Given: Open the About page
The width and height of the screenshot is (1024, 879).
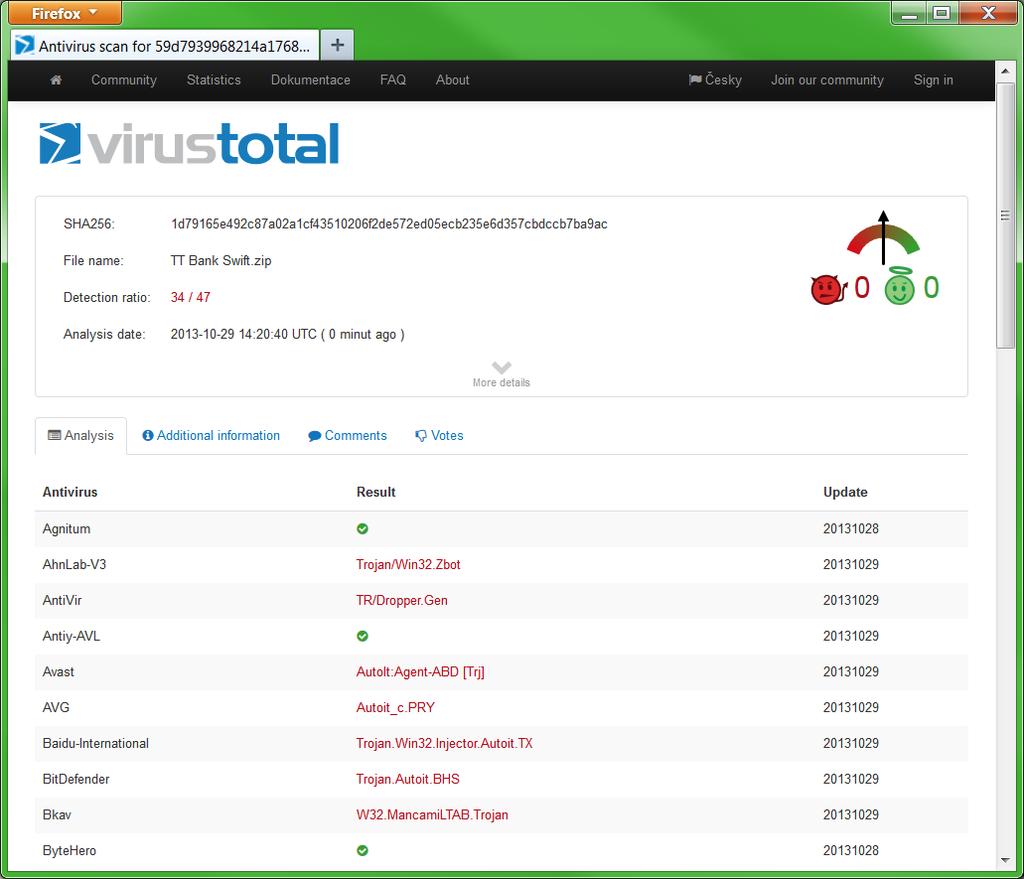Looking at the screenshot, I should tap(453, 80).
